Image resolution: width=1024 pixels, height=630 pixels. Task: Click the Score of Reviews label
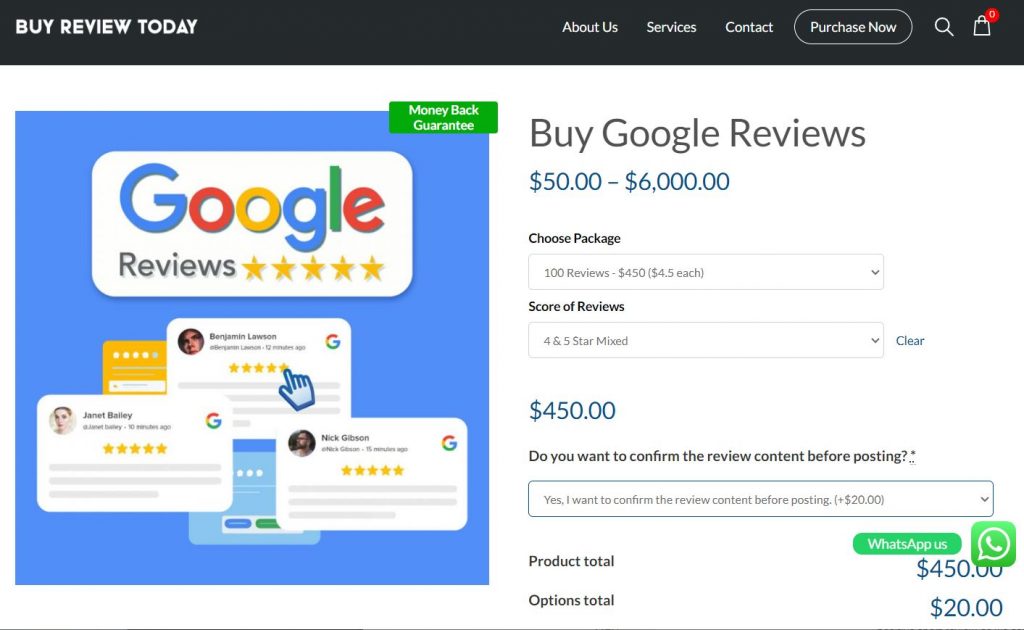[577, 306]
